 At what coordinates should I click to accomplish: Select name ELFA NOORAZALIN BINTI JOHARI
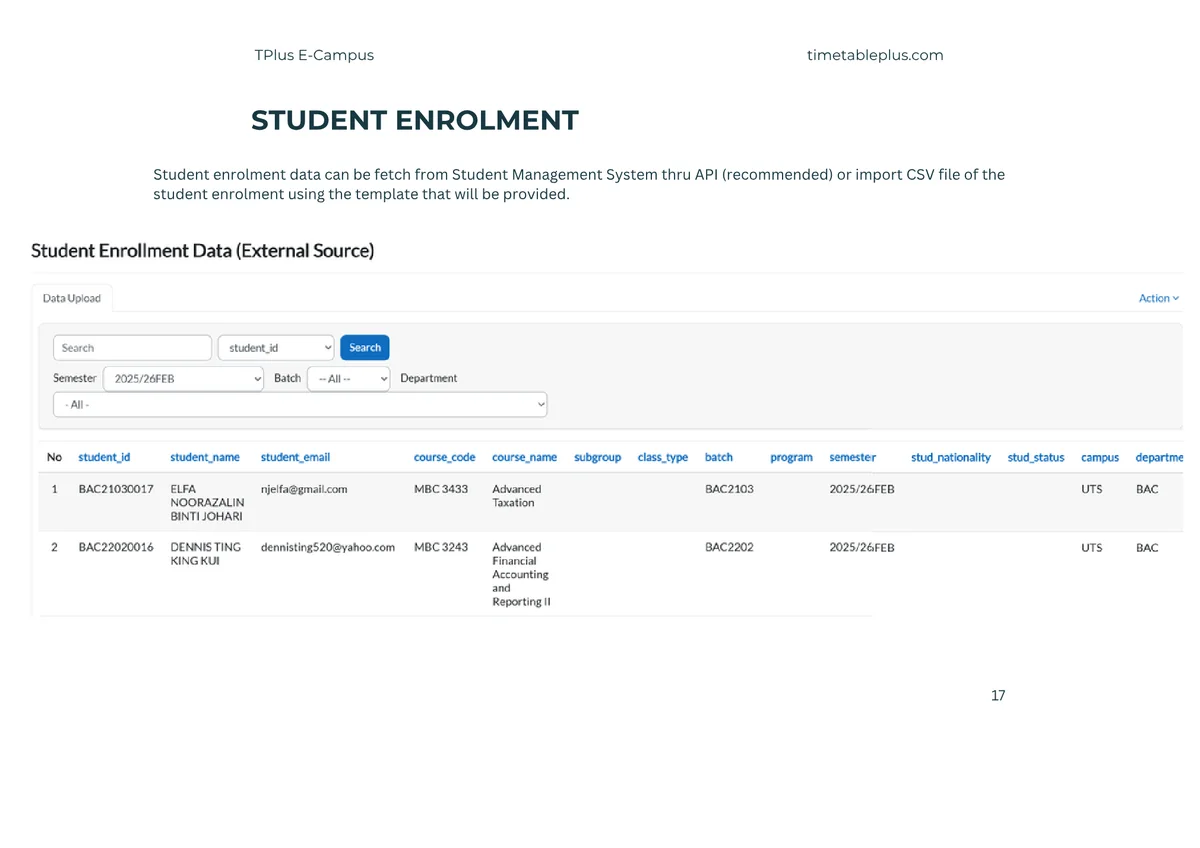click(x=207, y=503)
